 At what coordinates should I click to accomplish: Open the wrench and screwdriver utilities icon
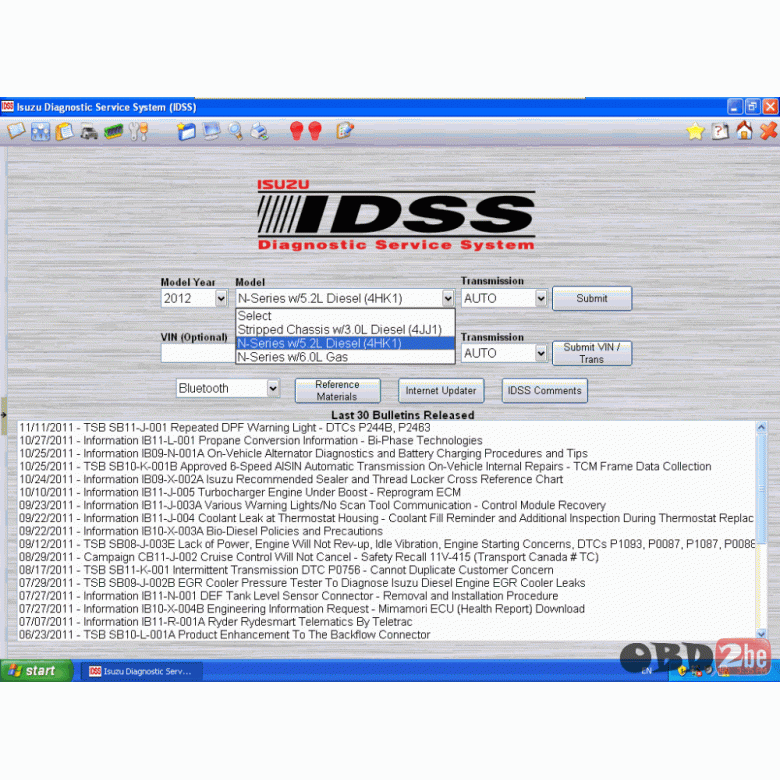(x=138, y=132)
